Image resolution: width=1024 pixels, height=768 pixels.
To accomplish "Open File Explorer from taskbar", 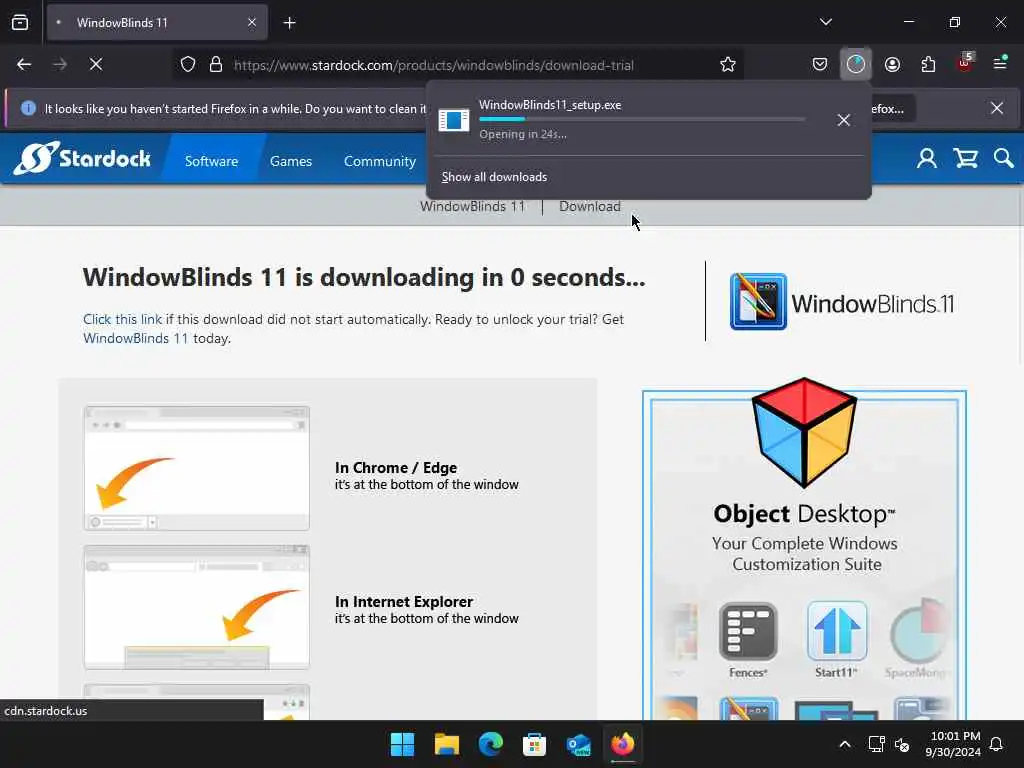I will [447, 744].
